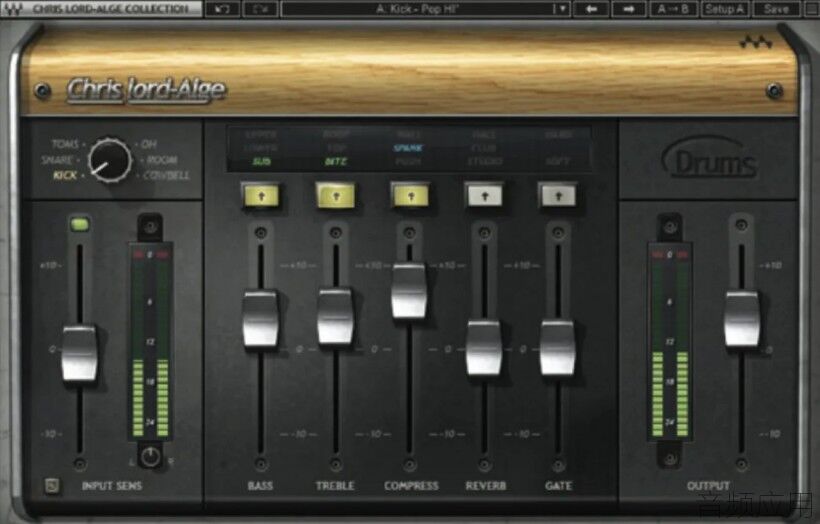The image size is (820, 524).
Task: Click the REVERB label under its fader
Action: click(486, 486)
